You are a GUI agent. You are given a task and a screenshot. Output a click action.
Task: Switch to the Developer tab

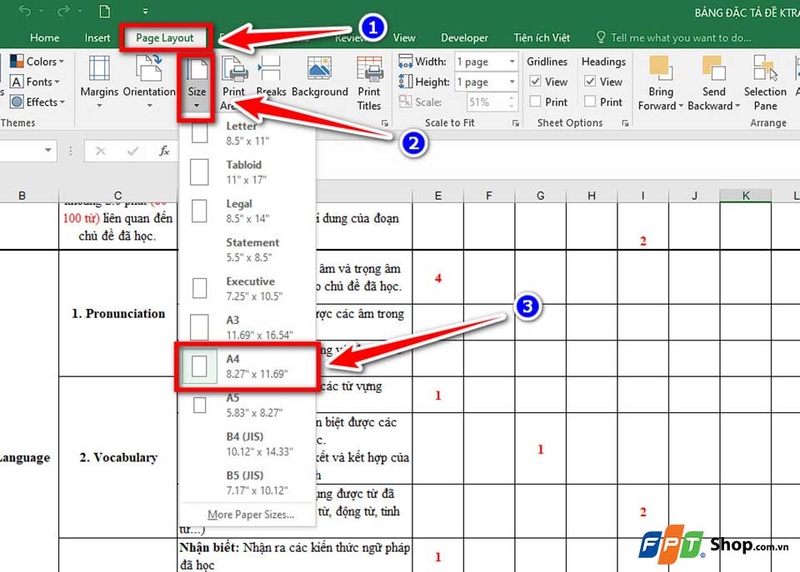point(464,38)
